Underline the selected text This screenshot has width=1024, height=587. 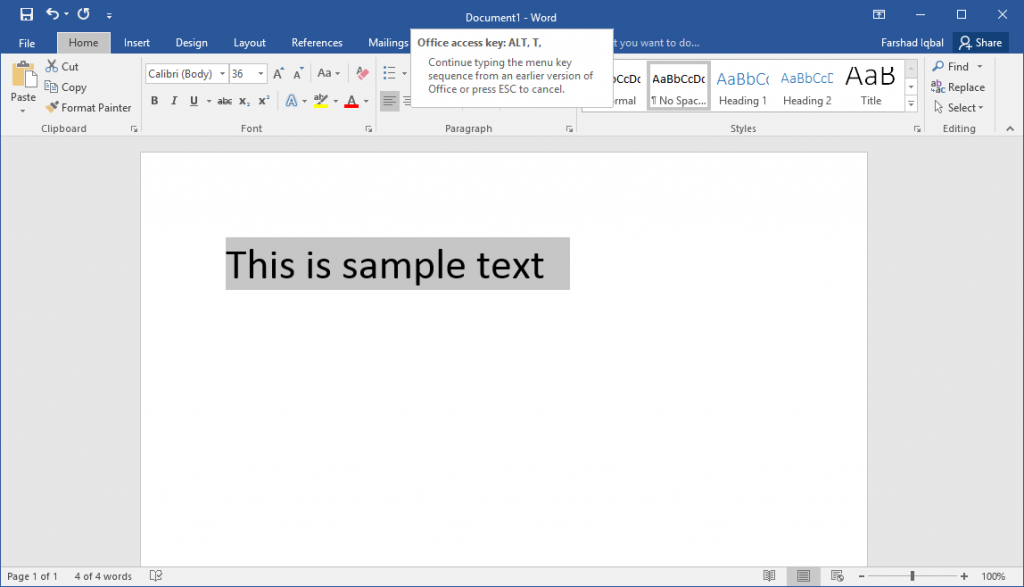193,100
